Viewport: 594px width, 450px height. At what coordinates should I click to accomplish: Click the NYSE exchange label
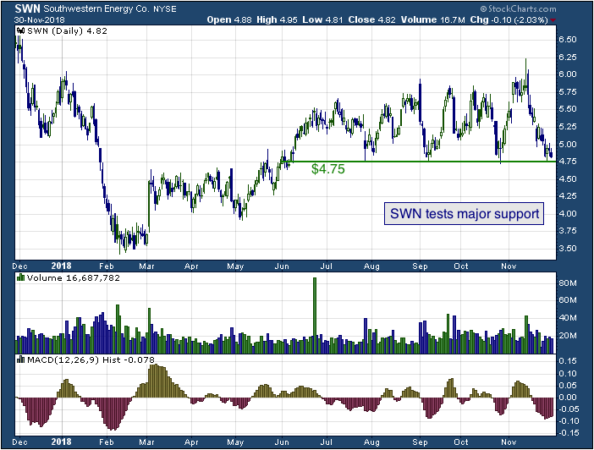164,9
